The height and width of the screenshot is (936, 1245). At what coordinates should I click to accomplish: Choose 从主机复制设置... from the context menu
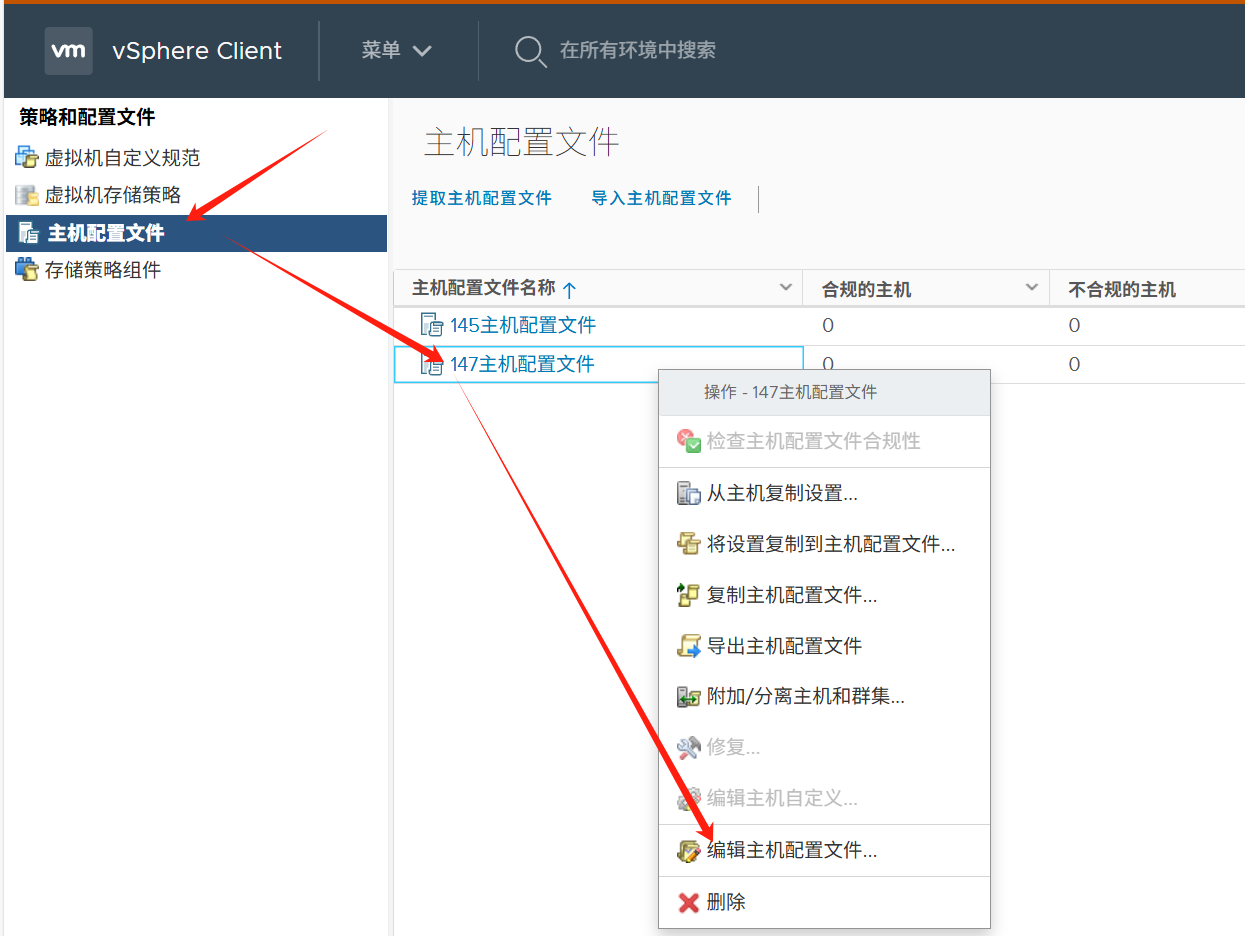[824, 493]
